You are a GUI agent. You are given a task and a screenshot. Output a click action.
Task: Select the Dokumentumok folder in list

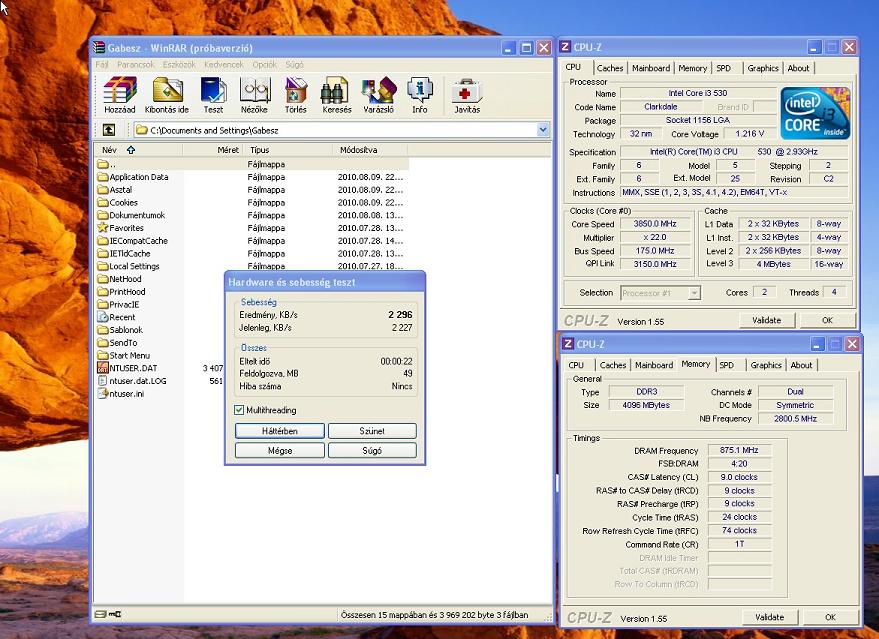(x=137, y=215)
